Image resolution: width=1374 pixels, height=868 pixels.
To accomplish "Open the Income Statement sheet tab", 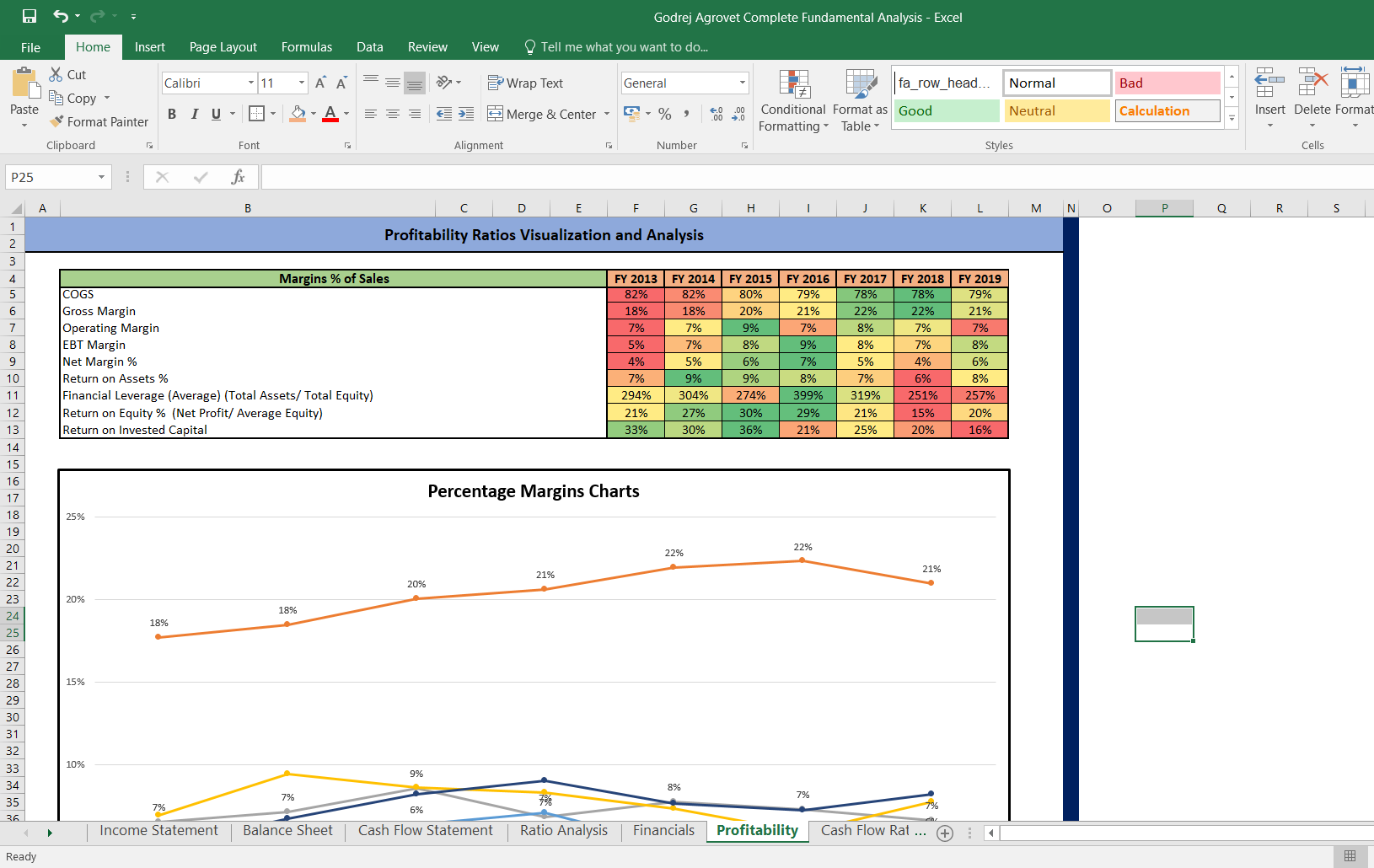I will (x=158, y=831).
